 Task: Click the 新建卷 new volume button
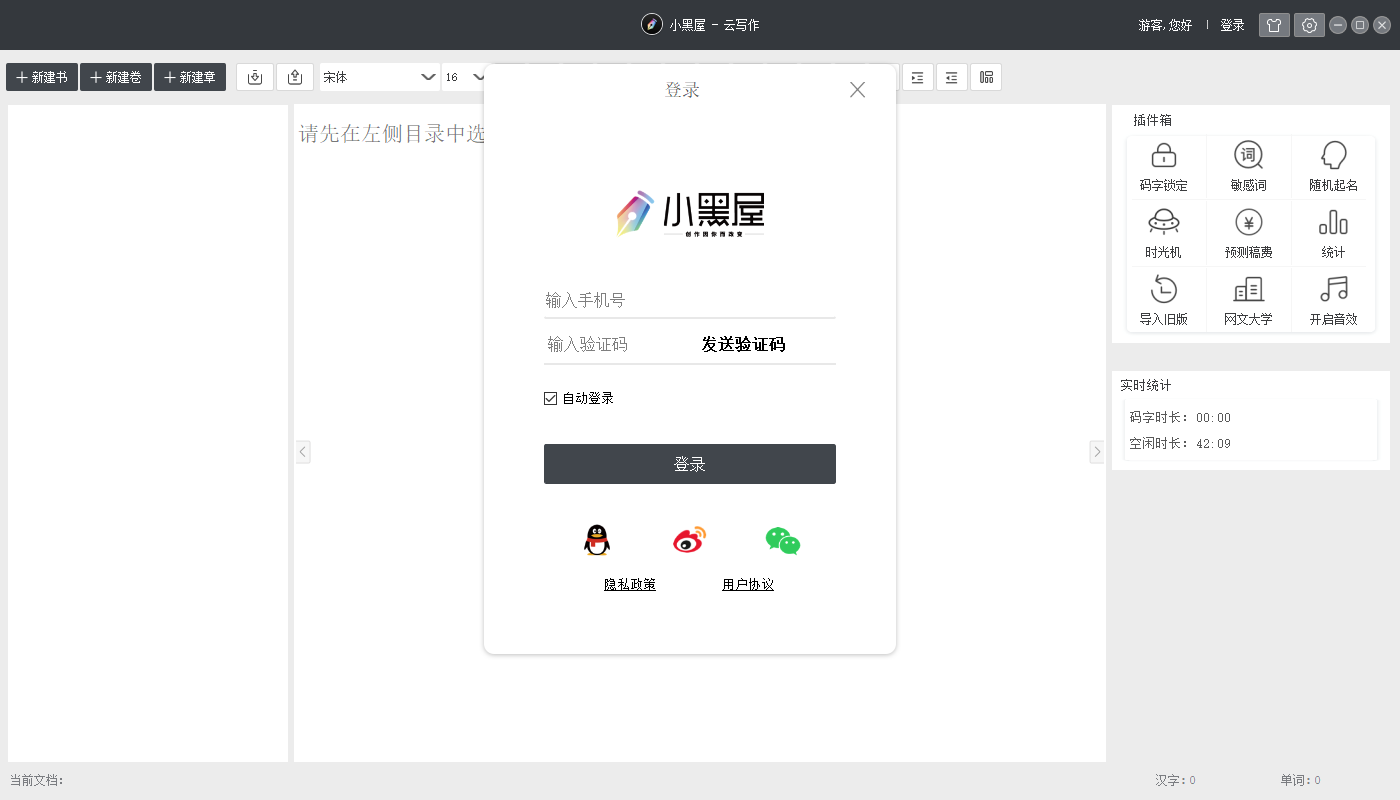(116, 77)
